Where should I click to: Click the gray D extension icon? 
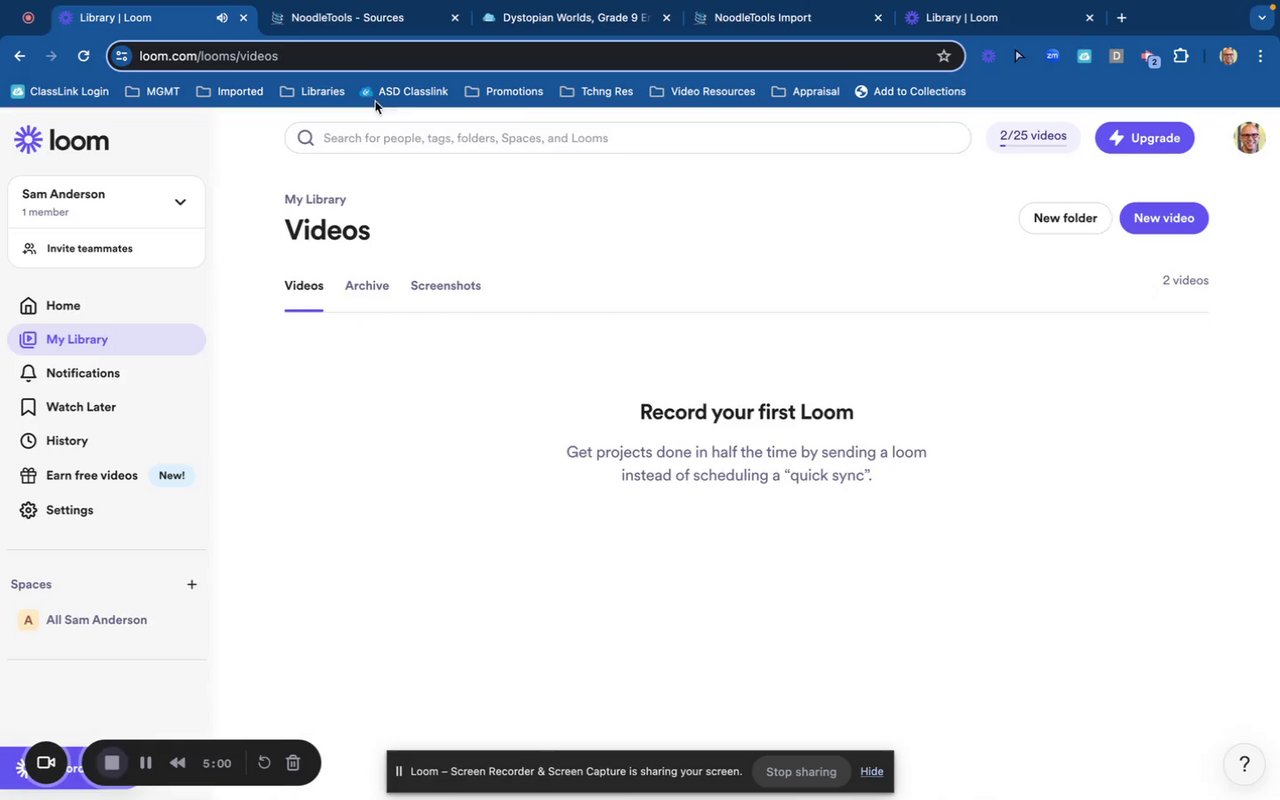tap(1116, 56)
